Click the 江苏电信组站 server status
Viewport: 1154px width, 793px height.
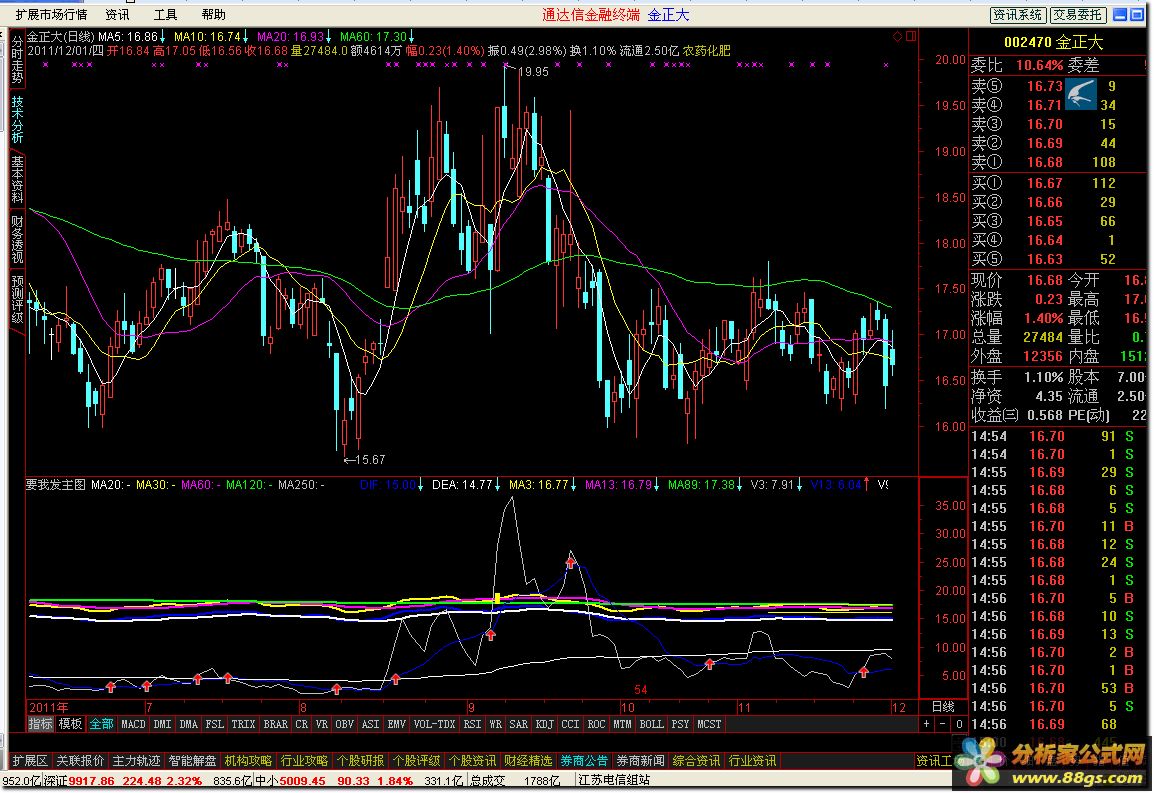coord(614,780)
